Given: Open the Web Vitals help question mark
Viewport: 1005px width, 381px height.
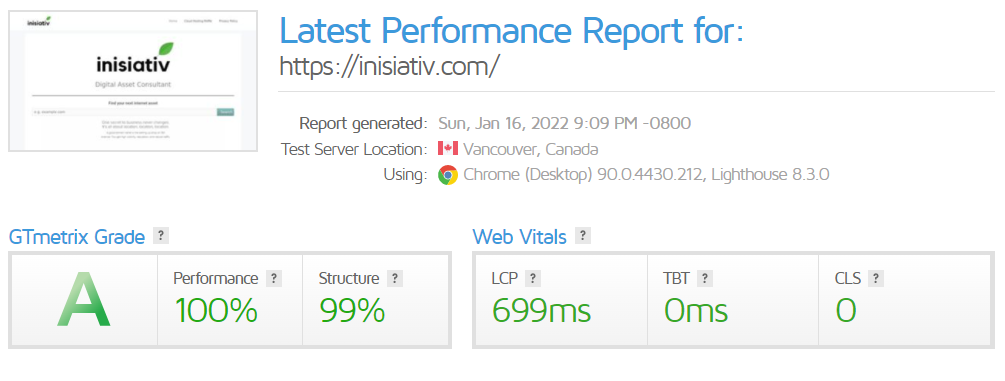Looking at the screenshot, I should [x=583, y=236].
